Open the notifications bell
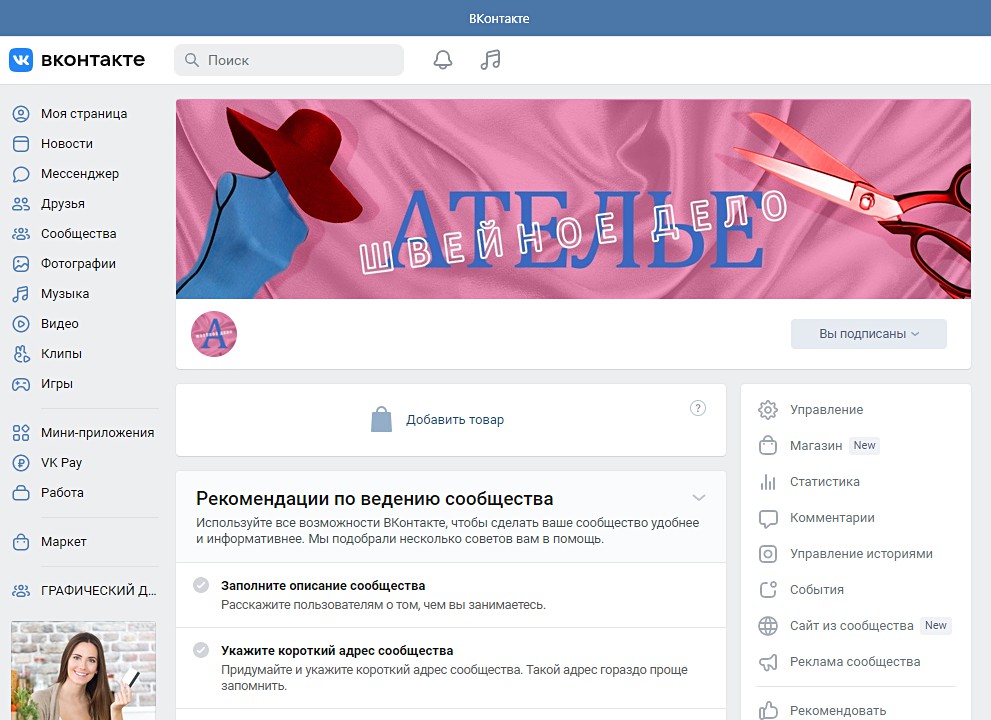The width and height of the screenshot is (991, 720). point(442,60)
